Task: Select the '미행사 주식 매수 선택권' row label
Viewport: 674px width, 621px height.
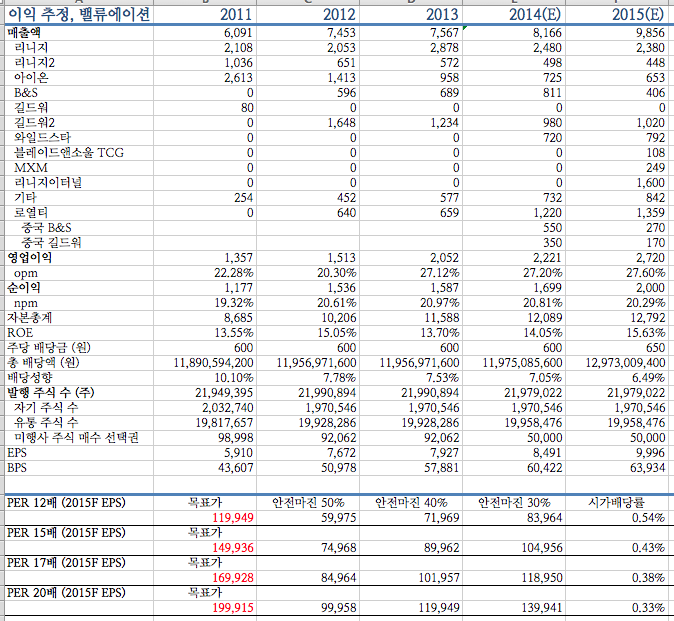Action: click(77, 438)
